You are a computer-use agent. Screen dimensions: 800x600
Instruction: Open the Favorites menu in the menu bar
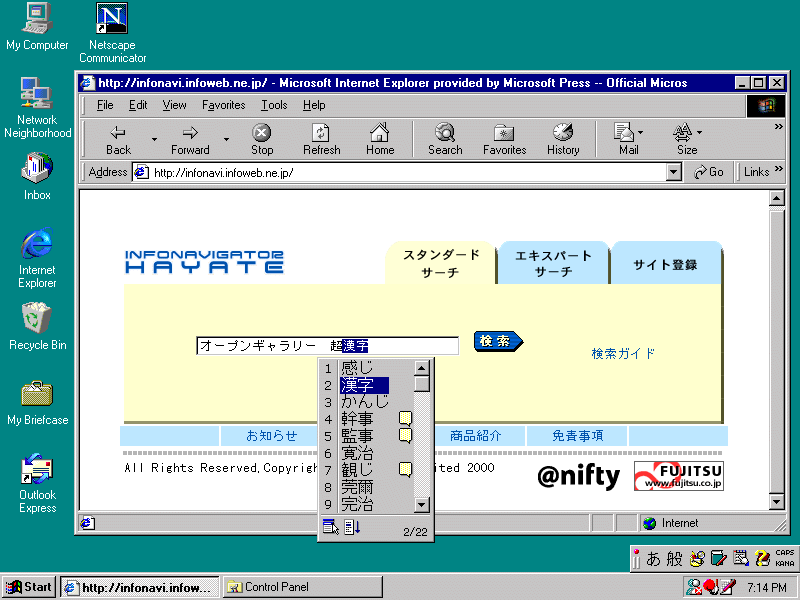223,105
